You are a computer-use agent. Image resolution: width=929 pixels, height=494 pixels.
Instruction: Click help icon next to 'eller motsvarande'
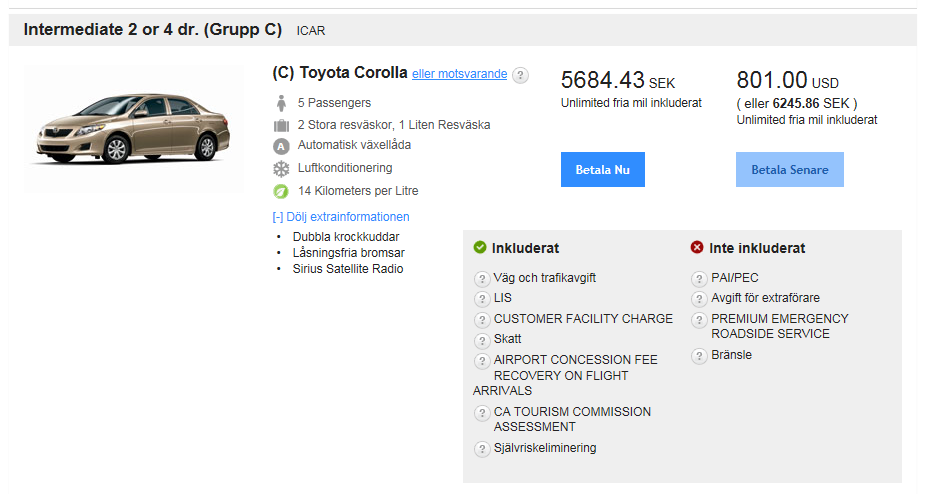[521, 75]
